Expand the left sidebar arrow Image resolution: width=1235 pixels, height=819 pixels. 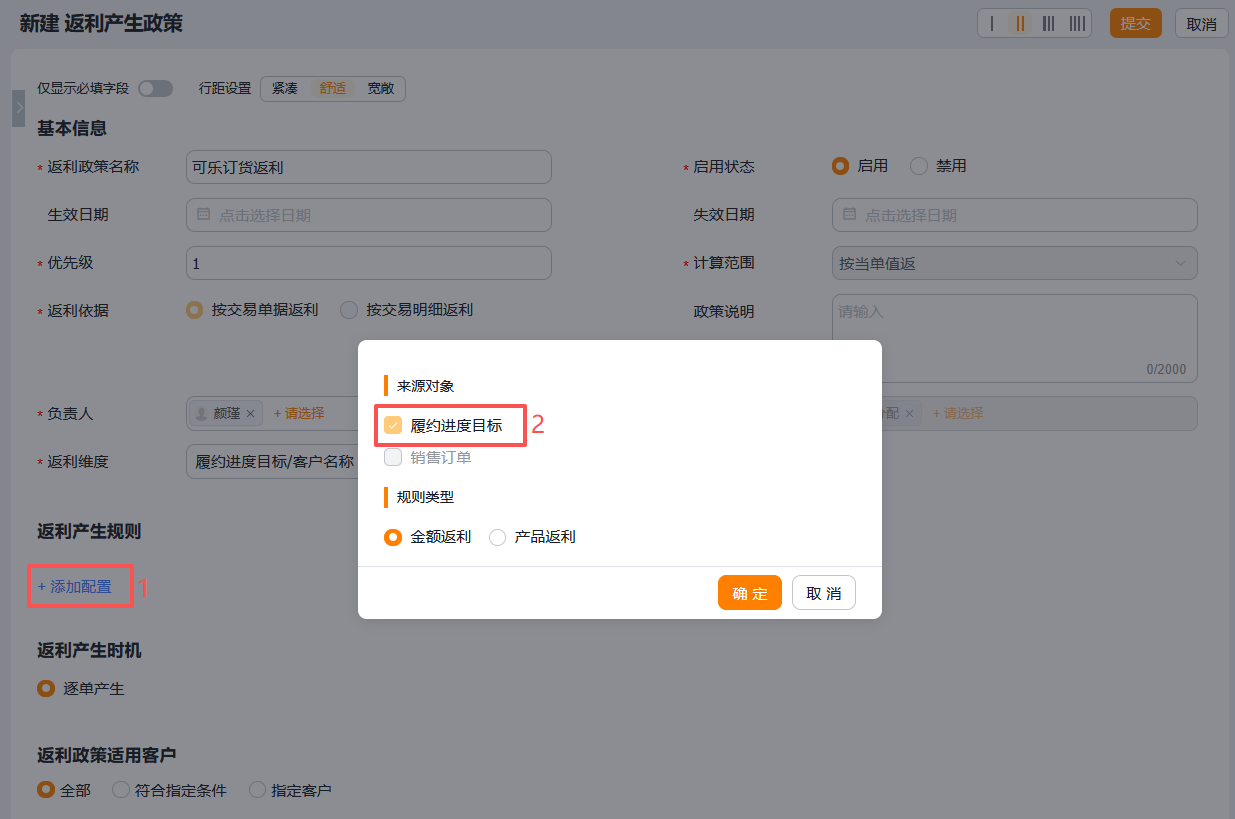click(18, 108)
